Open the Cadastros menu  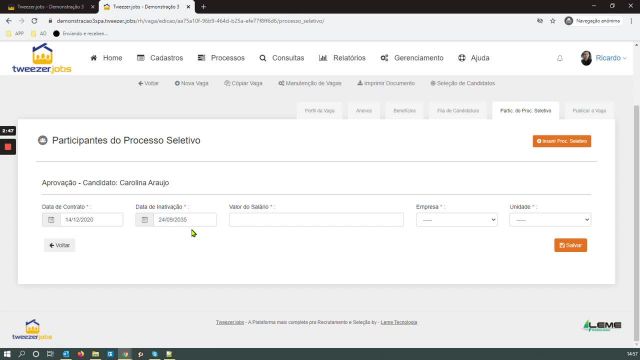[160, 58]
